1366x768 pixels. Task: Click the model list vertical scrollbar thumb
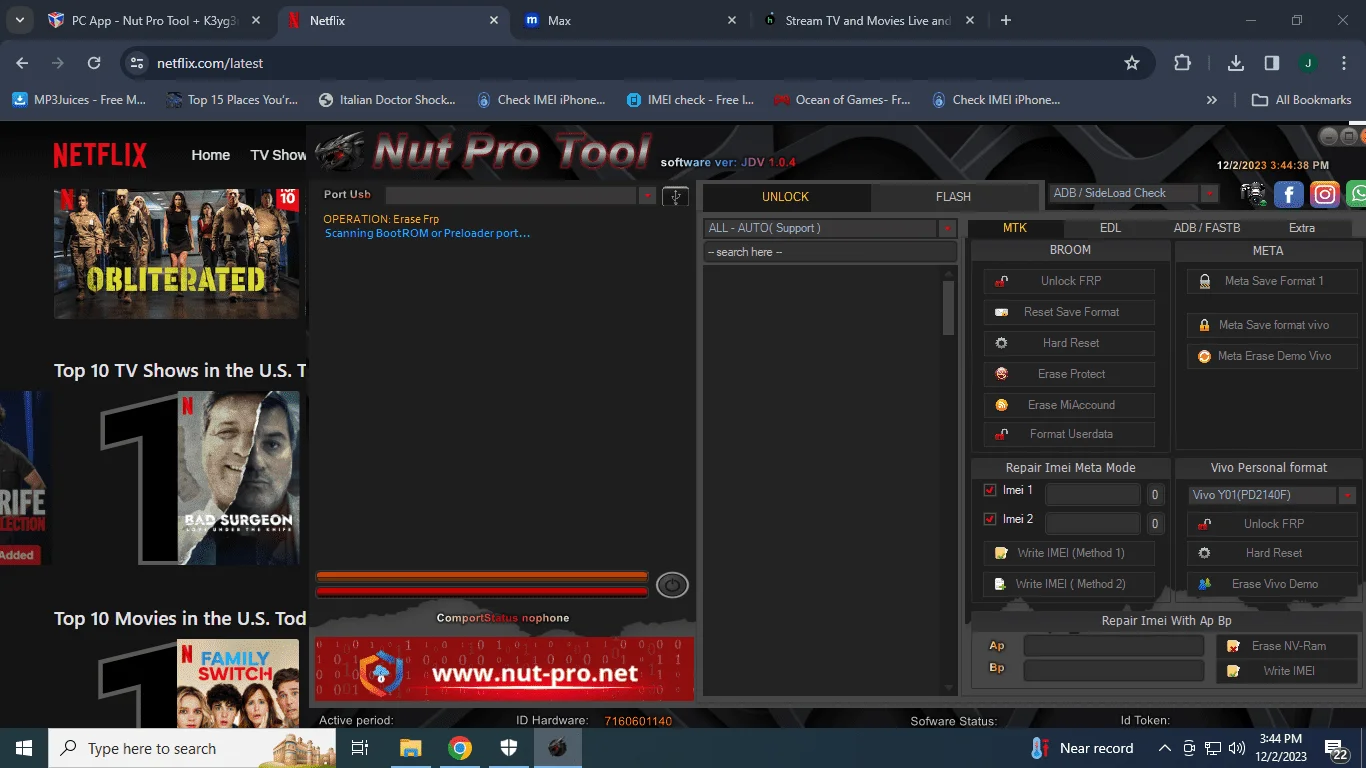[949, 308]
